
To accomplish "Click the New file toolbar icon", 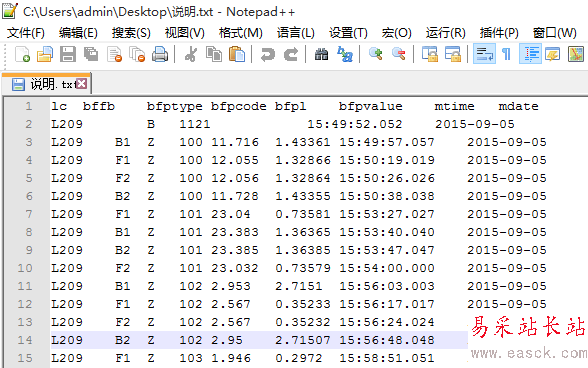I will (x=22, y=54).
